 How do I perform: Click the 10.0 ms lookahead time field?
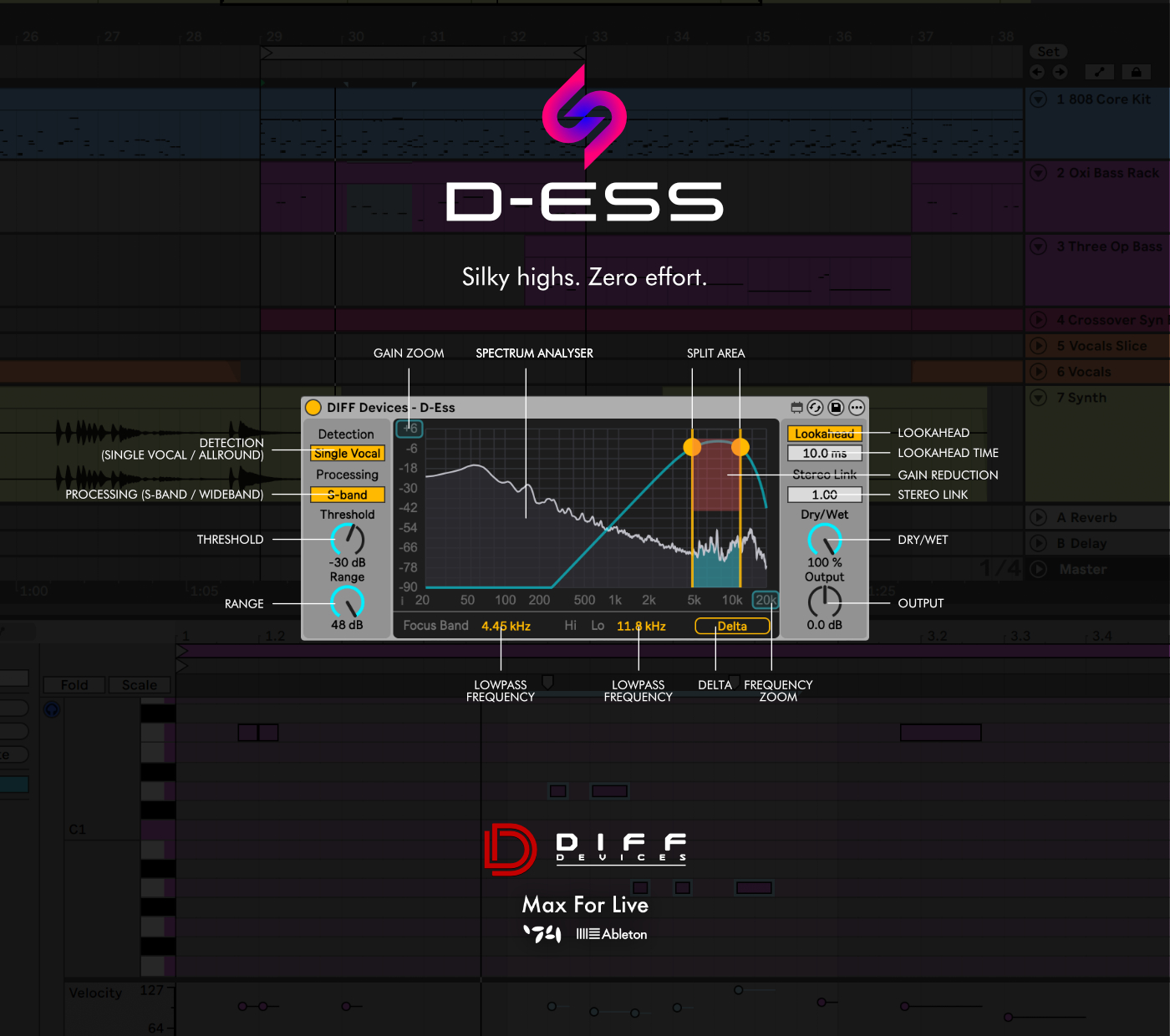coord(824,454)
